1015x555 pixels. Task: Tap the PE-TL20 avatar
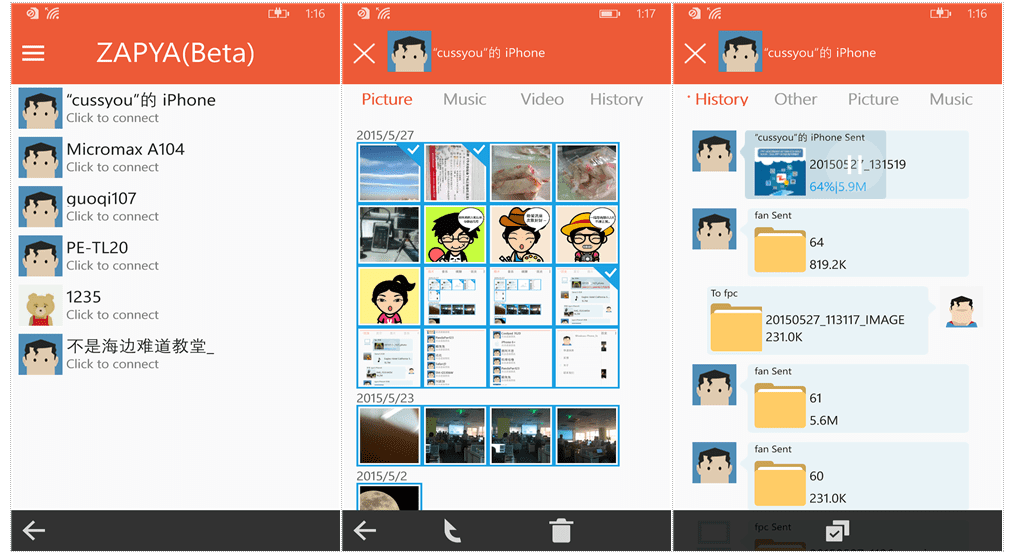(x=40, y=256)
